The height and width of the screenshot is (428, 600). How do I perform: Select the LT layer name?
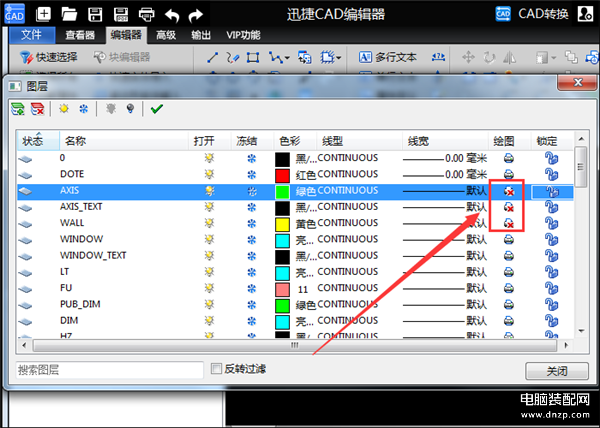coord(64,272)
